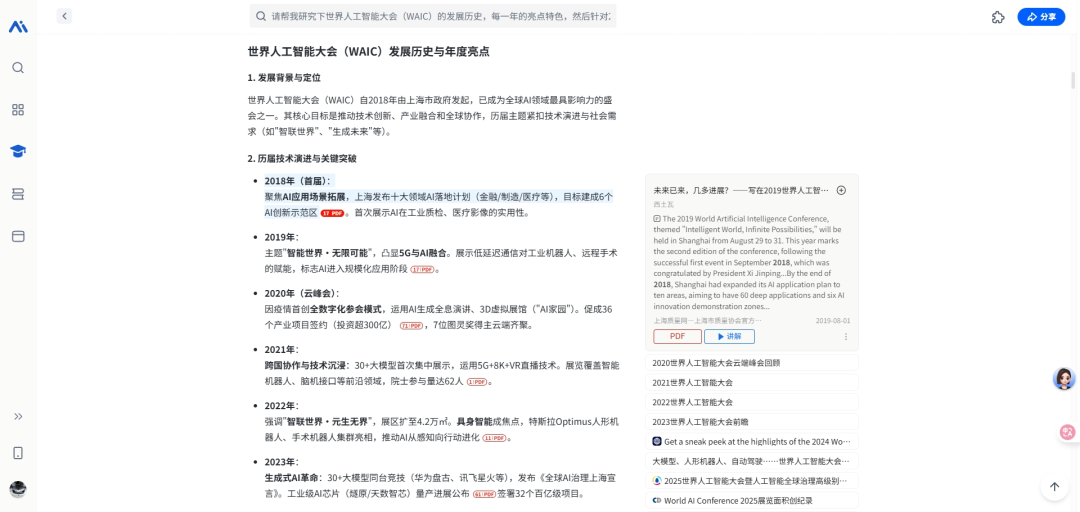1080x512 pixels.
Task: Click the 61 PDF citation badge in 2023 entry
Action: (x=484, y=495)
